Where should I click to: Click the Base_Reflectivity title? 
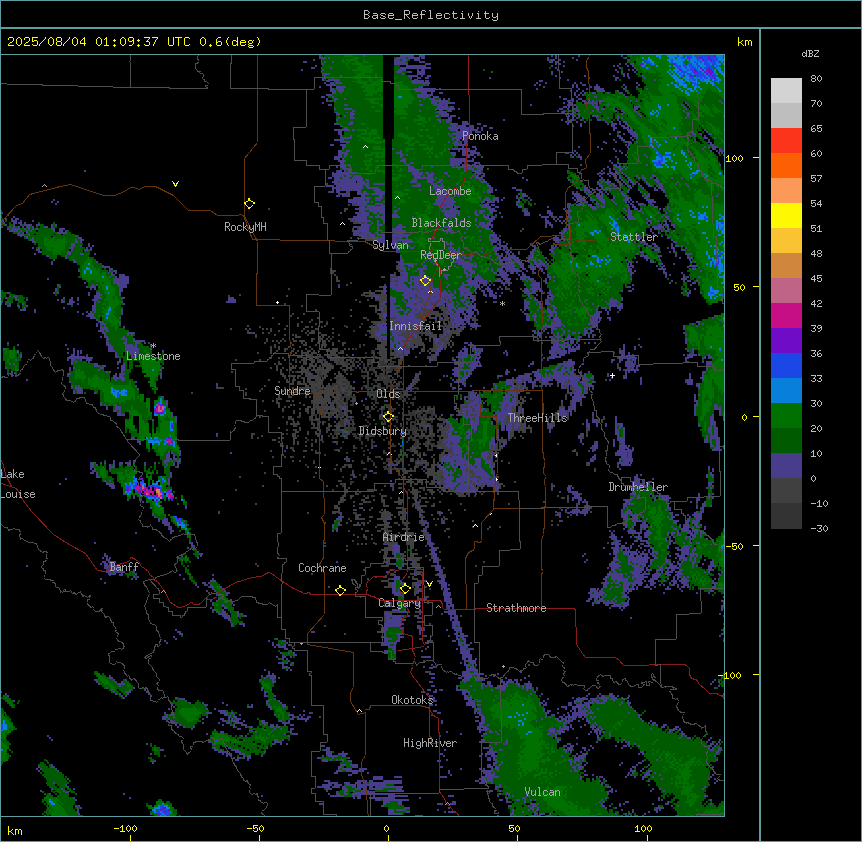pyautogui.click(x=431, y=15)
